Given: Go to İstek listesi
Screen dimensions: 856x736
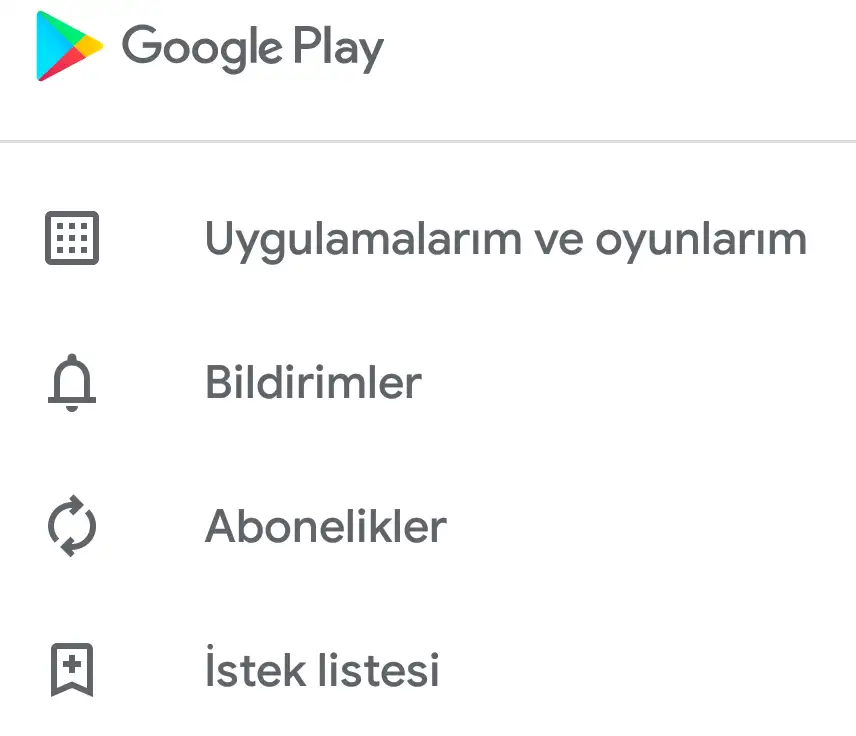Looking at the screenshot, I should 322,670.
